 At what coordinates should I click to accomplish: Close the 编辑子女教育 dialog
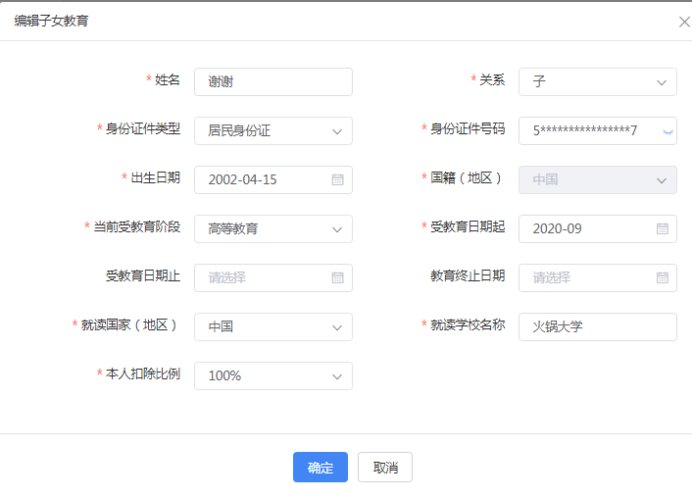pyautogui.click(x=684, y=22)
